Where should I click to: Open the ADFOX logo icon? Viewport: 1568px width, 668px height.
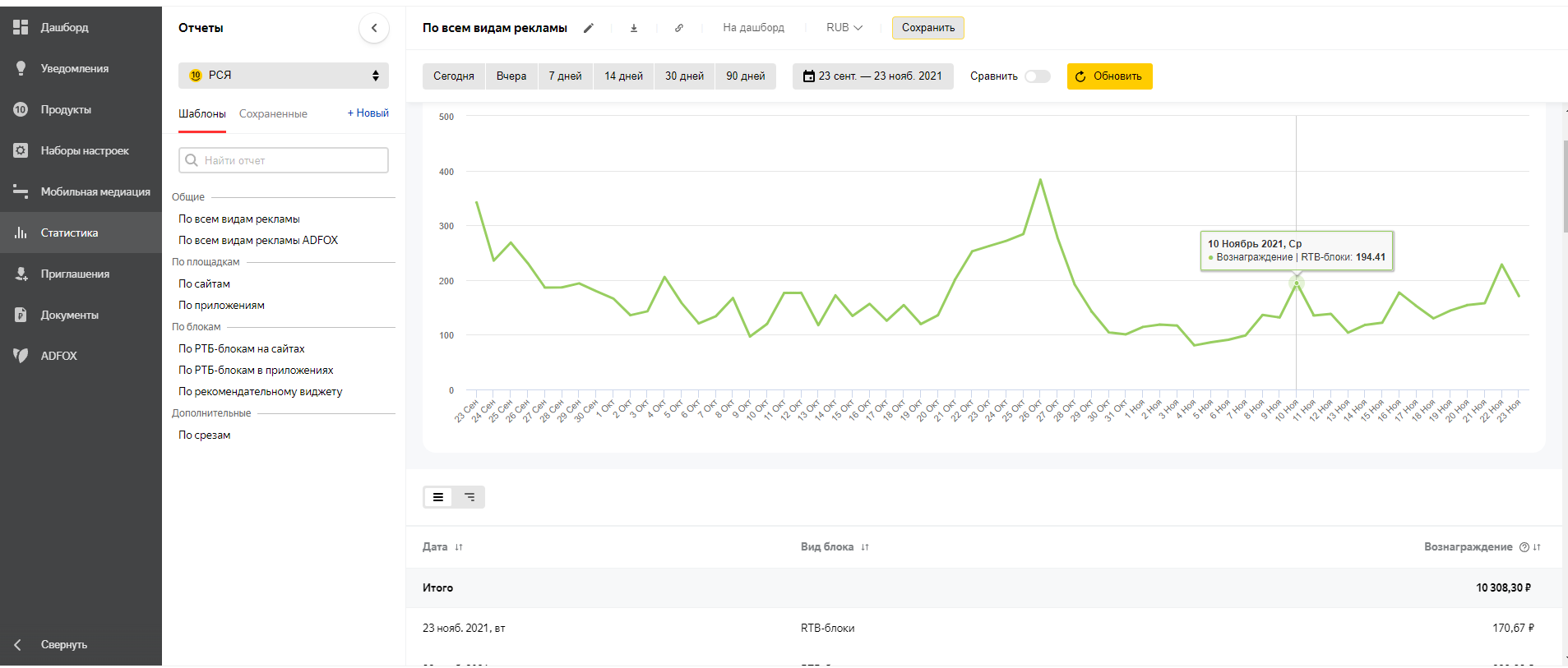(x=21, y=356)
